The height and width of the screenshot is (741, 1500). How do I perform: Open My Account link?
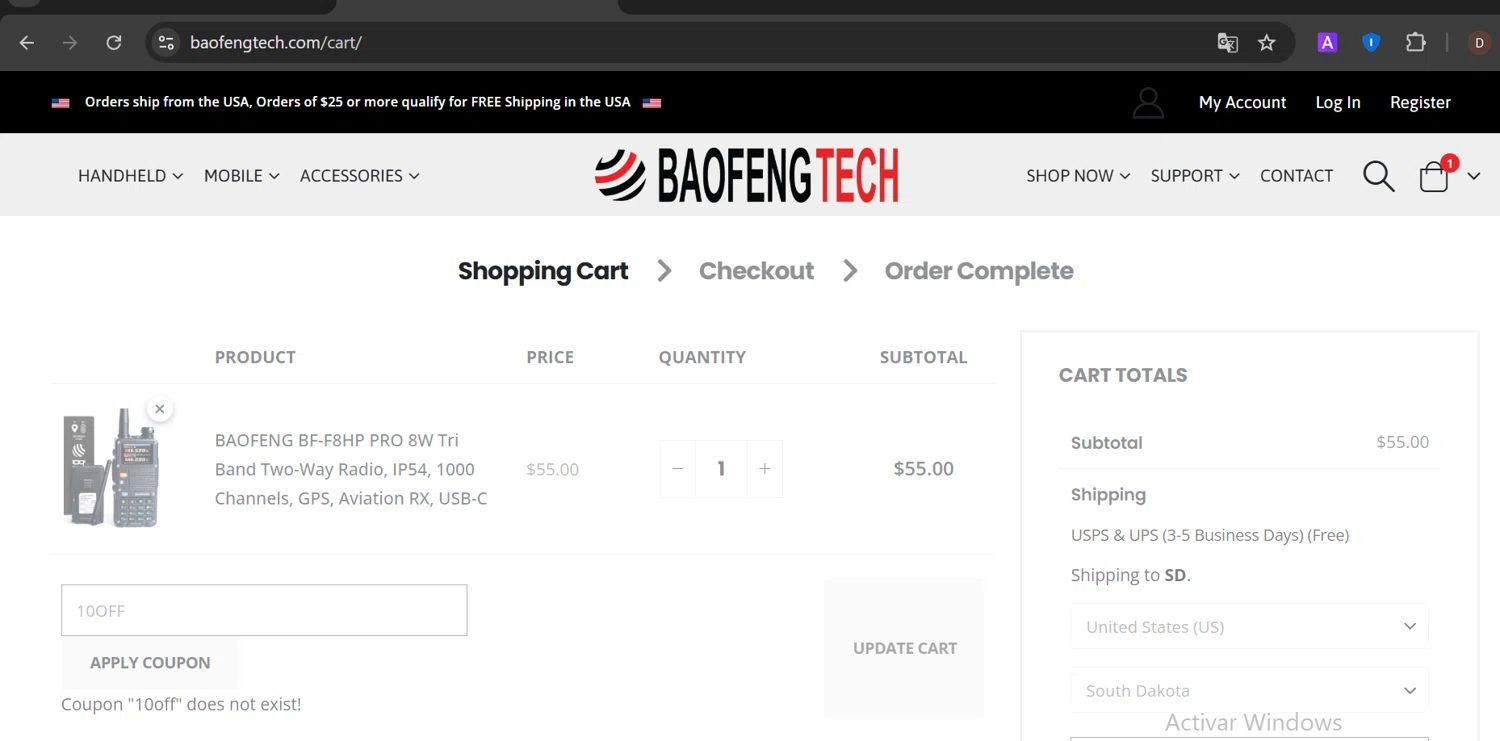(x=1242, y=102)
